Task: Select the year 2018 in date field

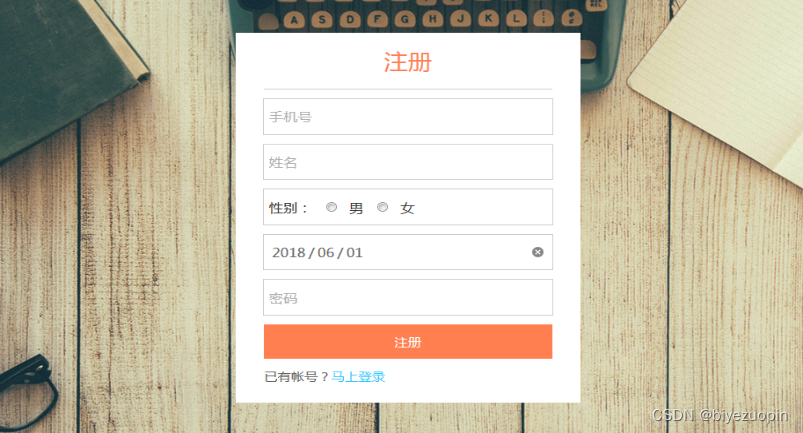Action: tap(288, 252)
